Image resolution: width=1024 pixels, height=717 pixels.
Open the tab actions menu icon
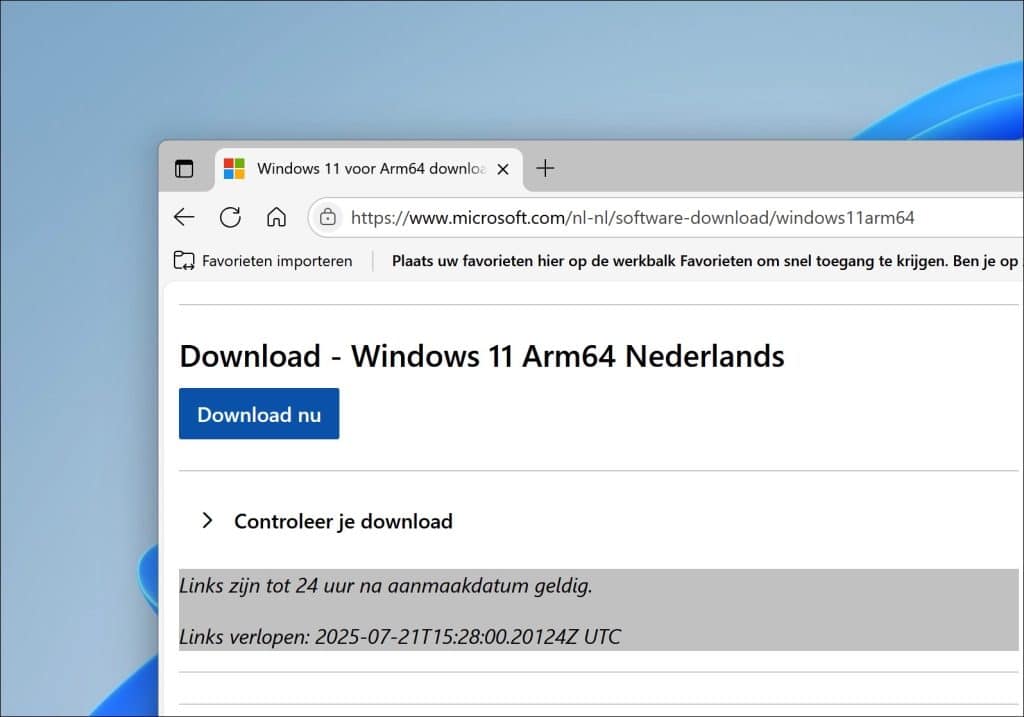[184, 168]
